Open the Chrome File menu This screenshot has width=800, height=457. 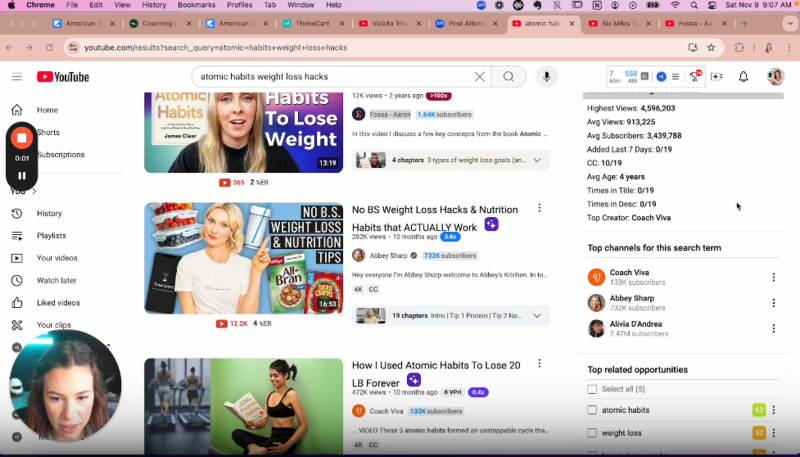(x=72, y=5)
